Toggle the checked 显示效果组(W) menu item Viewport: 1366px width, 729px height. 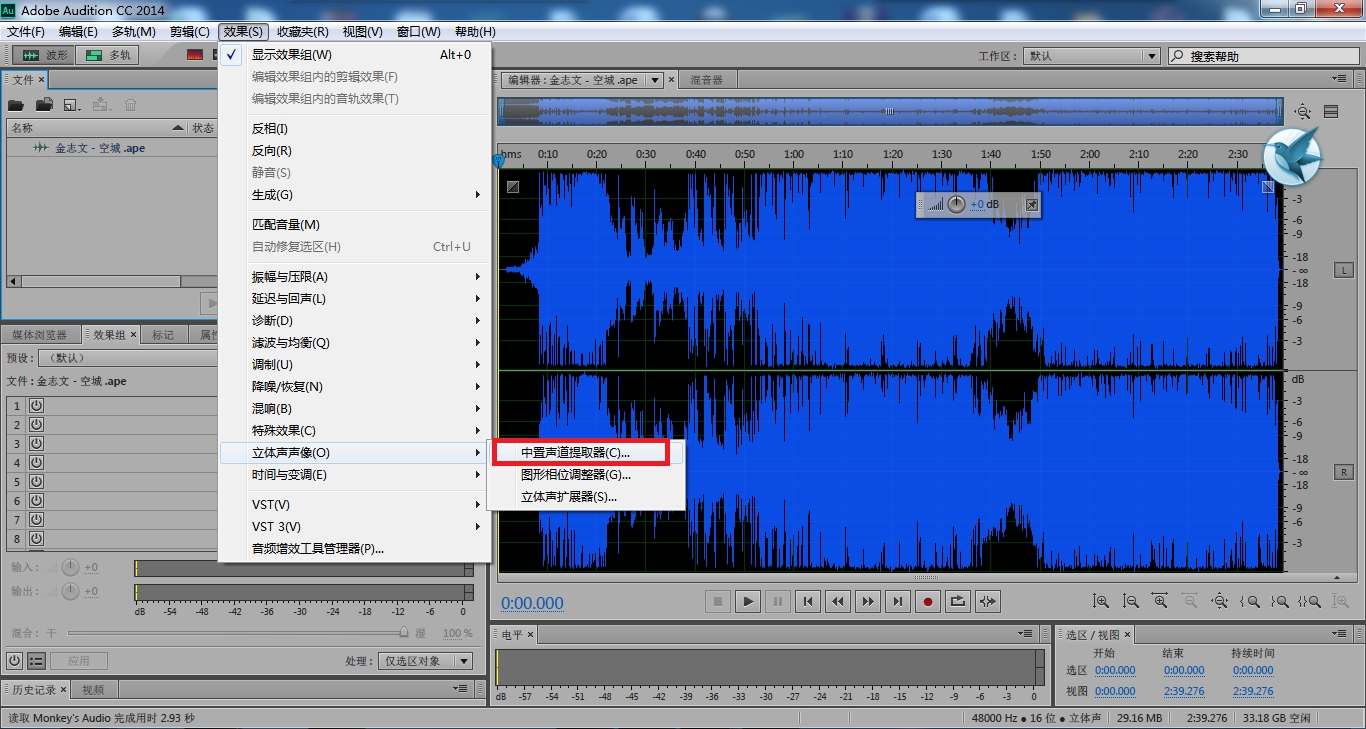click(355, 54)
